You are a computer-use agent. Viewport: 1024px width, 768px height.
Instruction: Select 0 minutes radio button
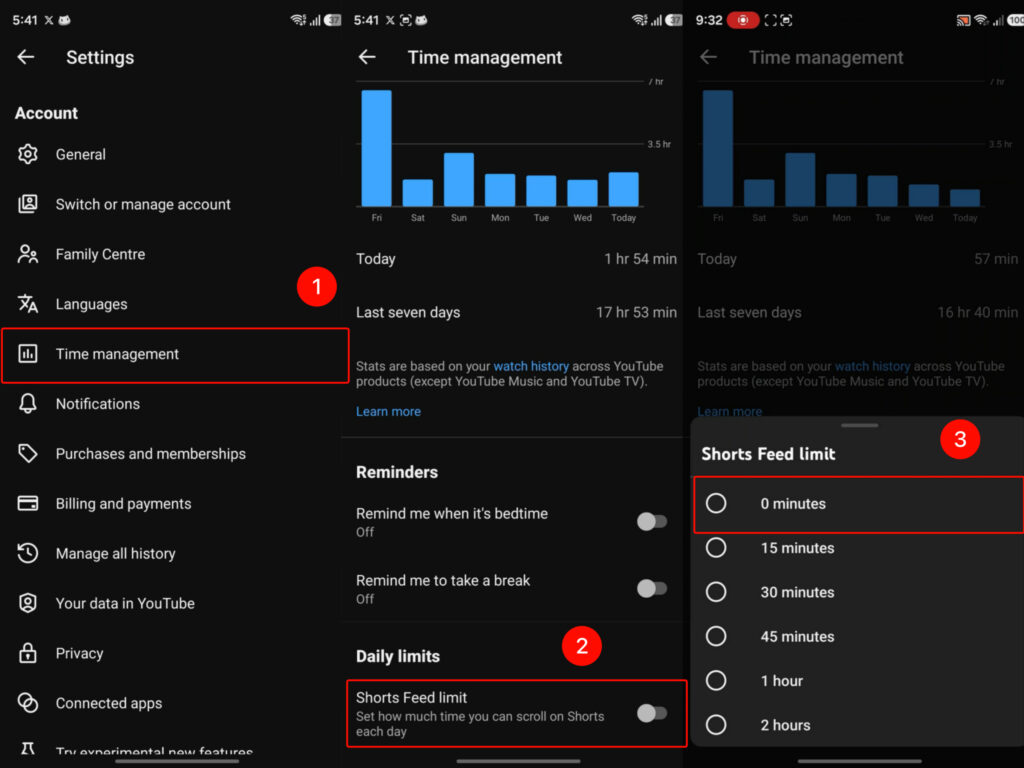(716, 503)
